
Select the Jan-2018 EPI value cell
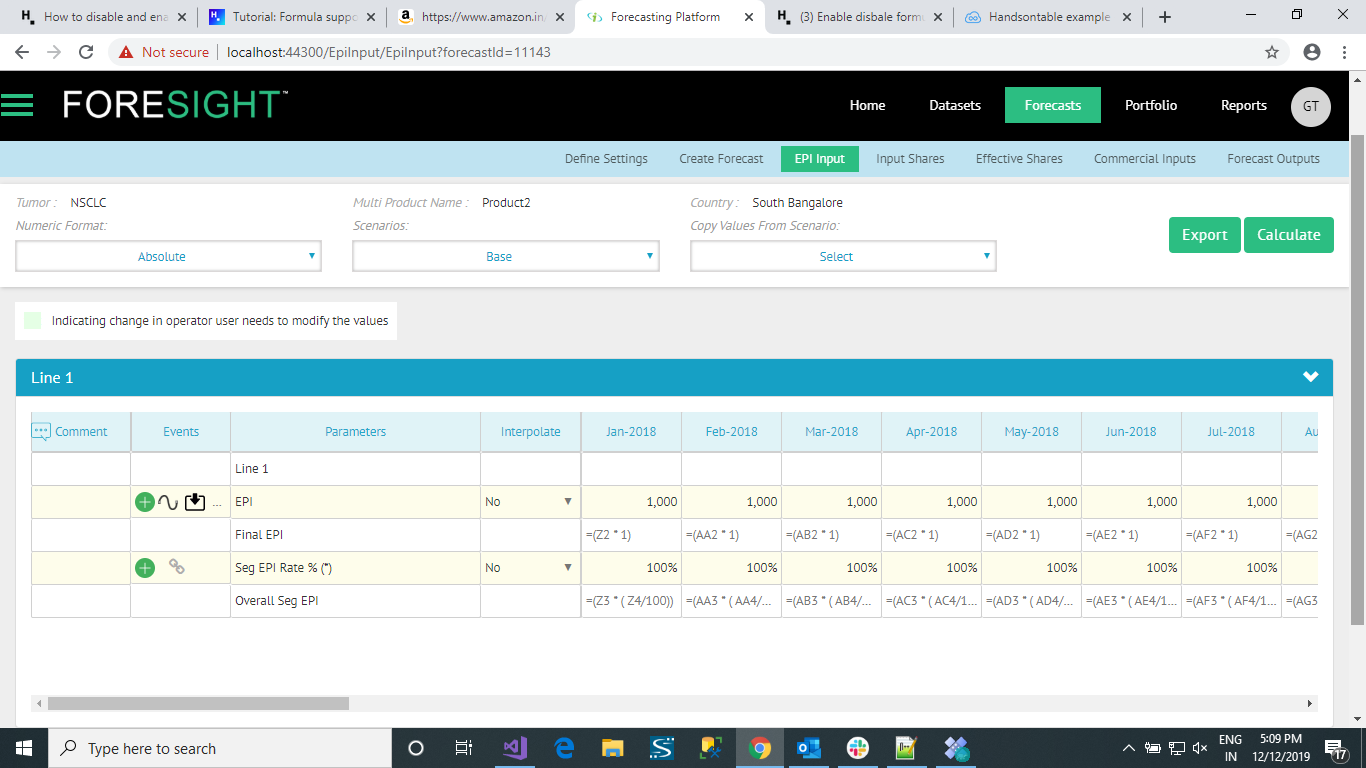point(631,502)
